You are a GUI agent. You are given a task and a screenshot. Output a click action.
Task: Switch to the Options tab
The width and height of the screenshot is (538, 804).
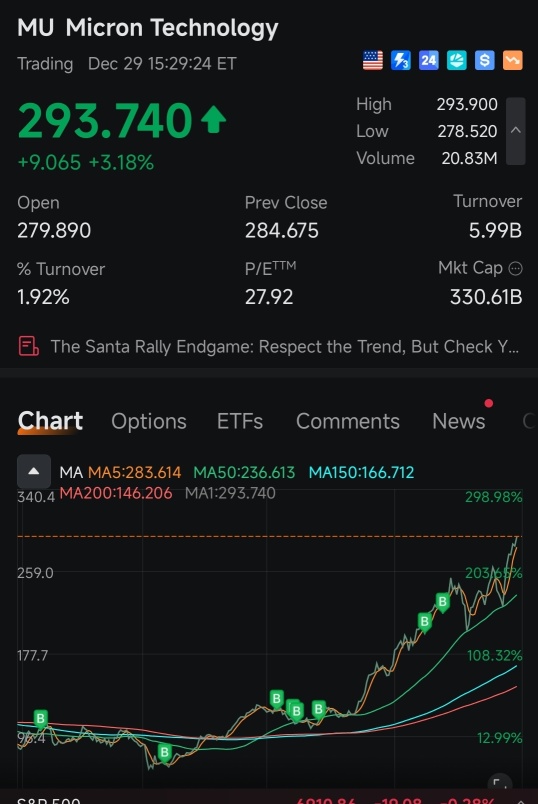(149, 421)
